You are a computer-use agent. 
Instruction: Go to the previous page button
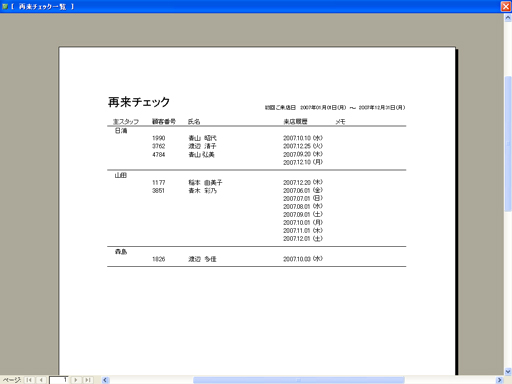41,380
